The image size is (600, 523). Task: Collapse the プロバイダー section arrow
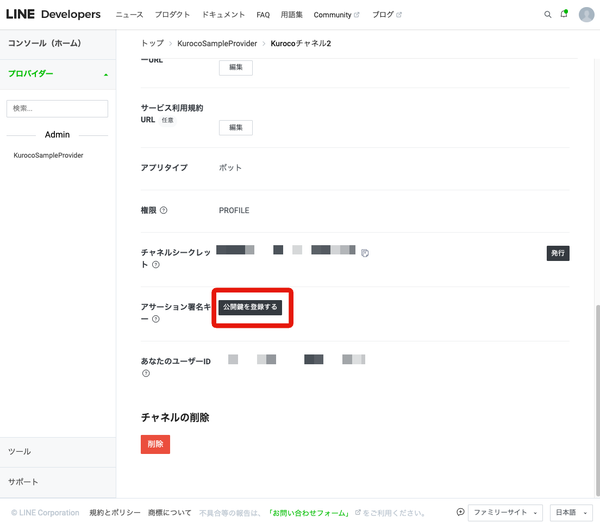coord(106,75)
